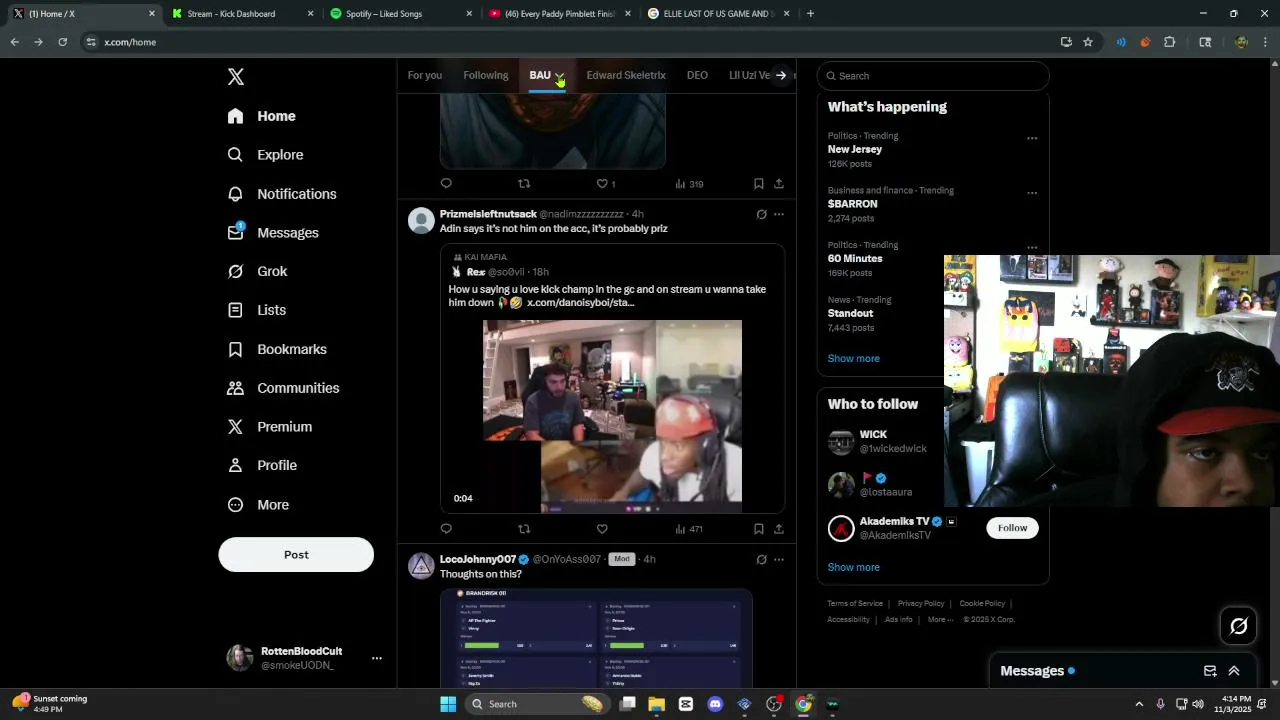Open Standout trending topic
1280x720 pixels.
click(x=851, y=313)
